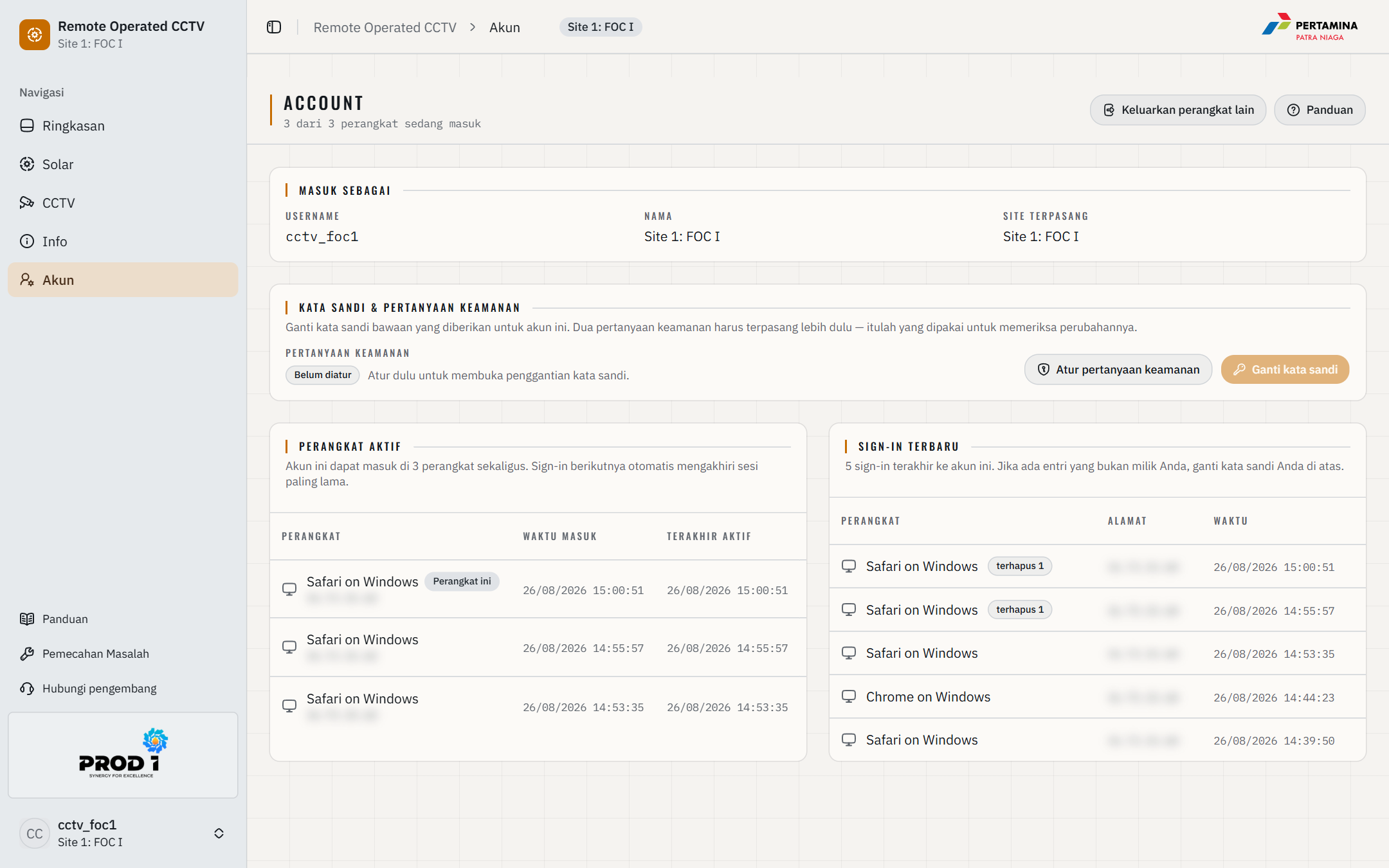The image size is (1389, 868).
Task: Click the Site 1: FOC I header badge
Action: tap(601, 27)
